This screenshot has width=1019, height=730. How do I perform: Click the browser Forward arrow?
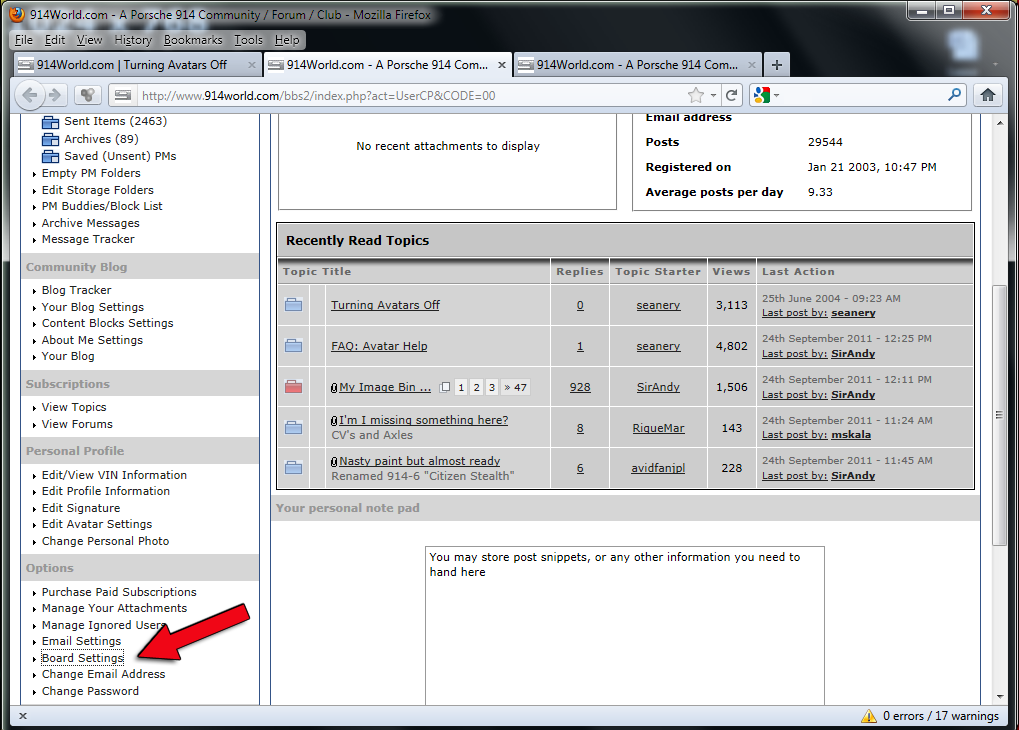coord(55,96)
